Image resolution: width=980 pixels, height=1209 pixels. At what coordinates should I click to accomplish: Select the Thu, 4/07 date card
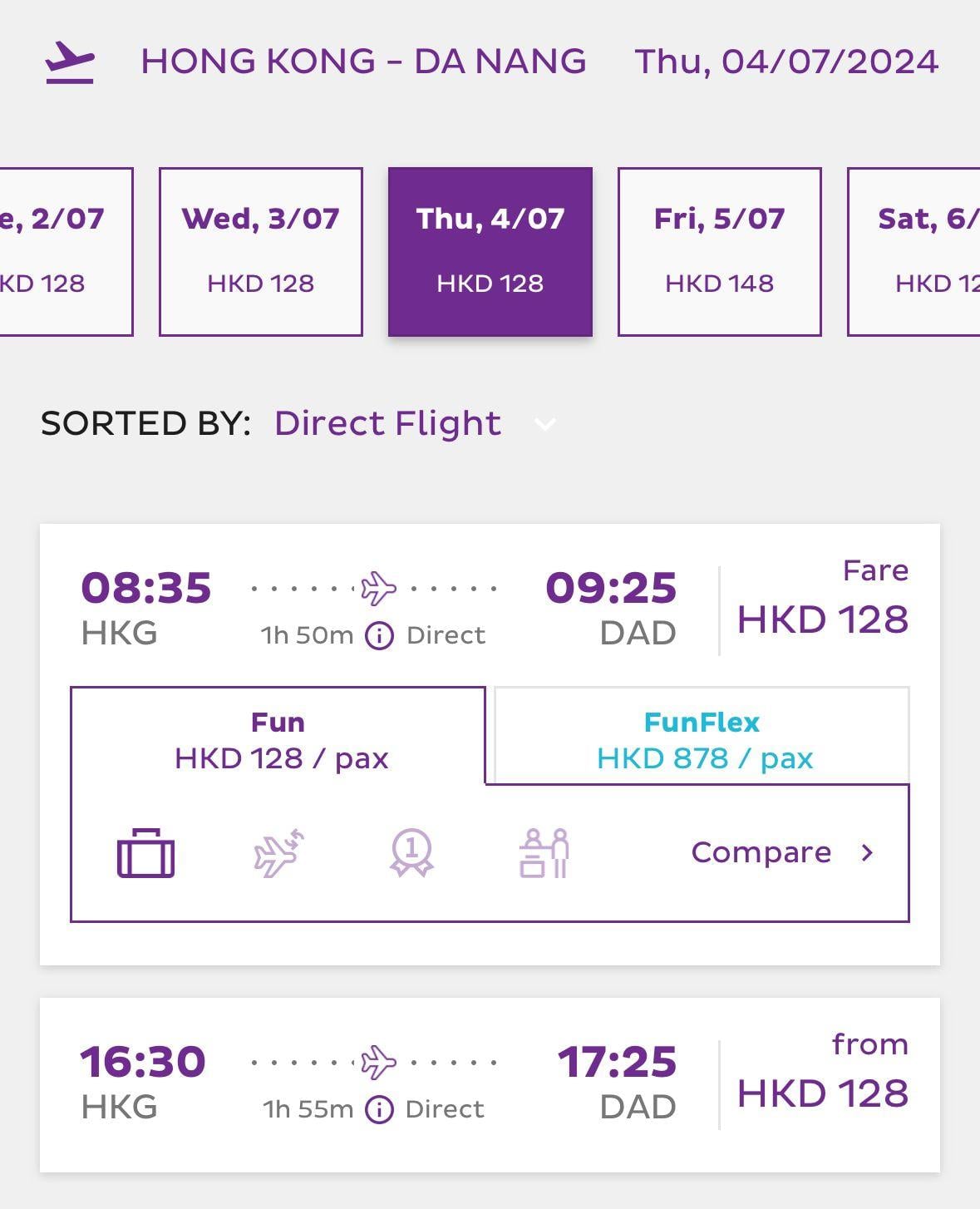coord(490,251)
